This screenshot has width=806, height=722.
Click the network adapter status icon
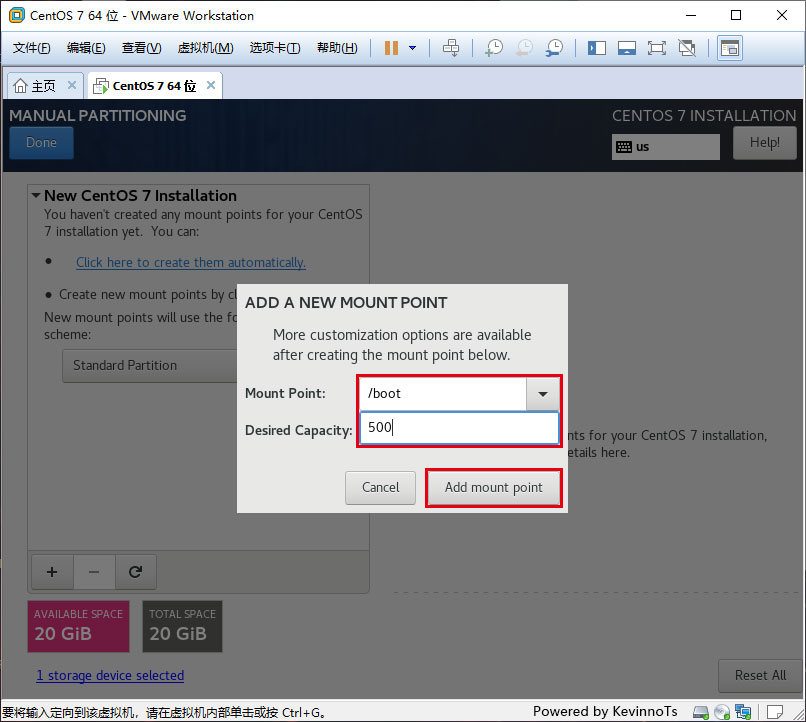(x=743, y=712)
